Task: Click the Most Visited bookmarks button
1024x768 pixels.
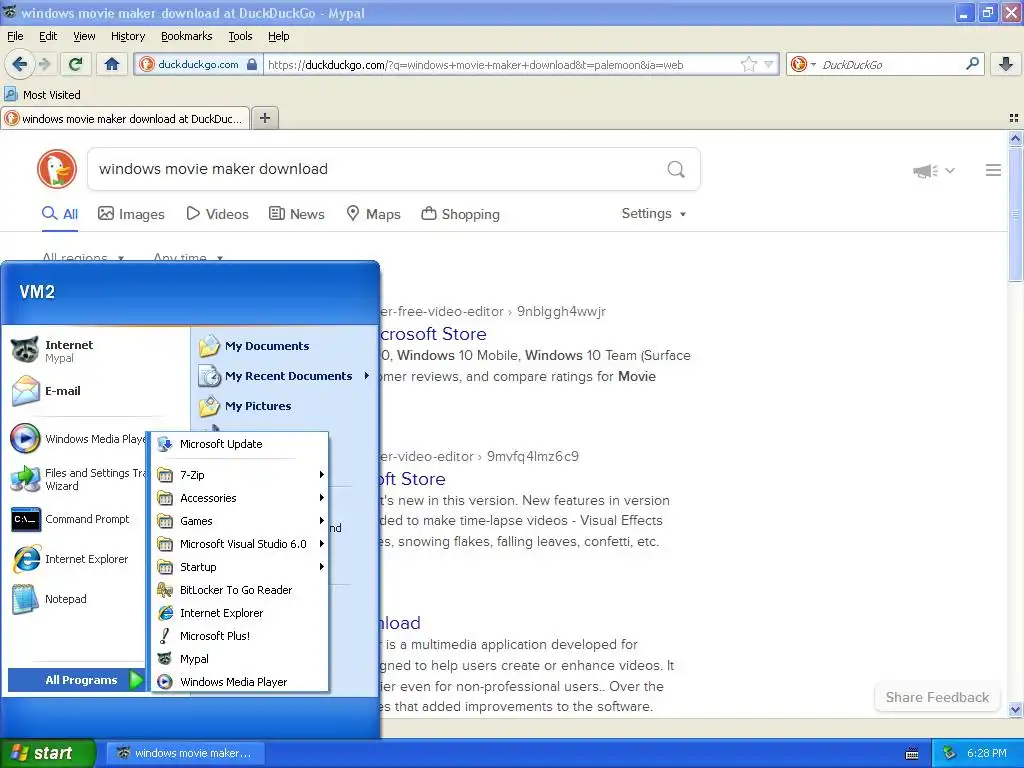Action: pos(43,95)
